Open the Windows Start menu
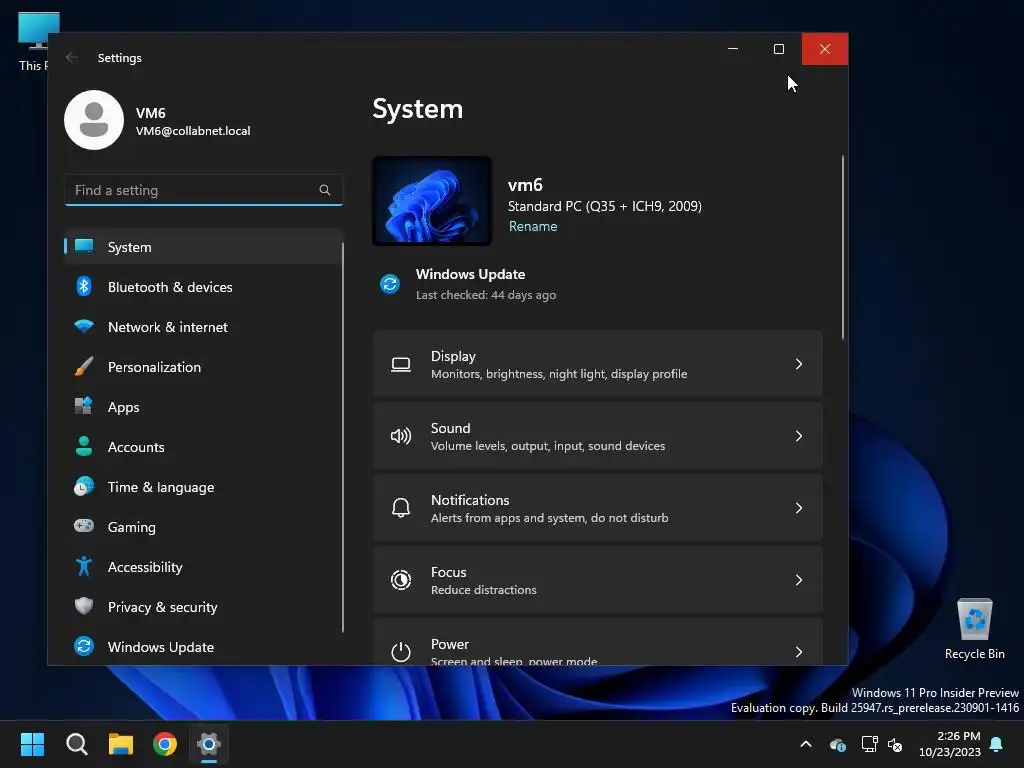 (32, 744)
